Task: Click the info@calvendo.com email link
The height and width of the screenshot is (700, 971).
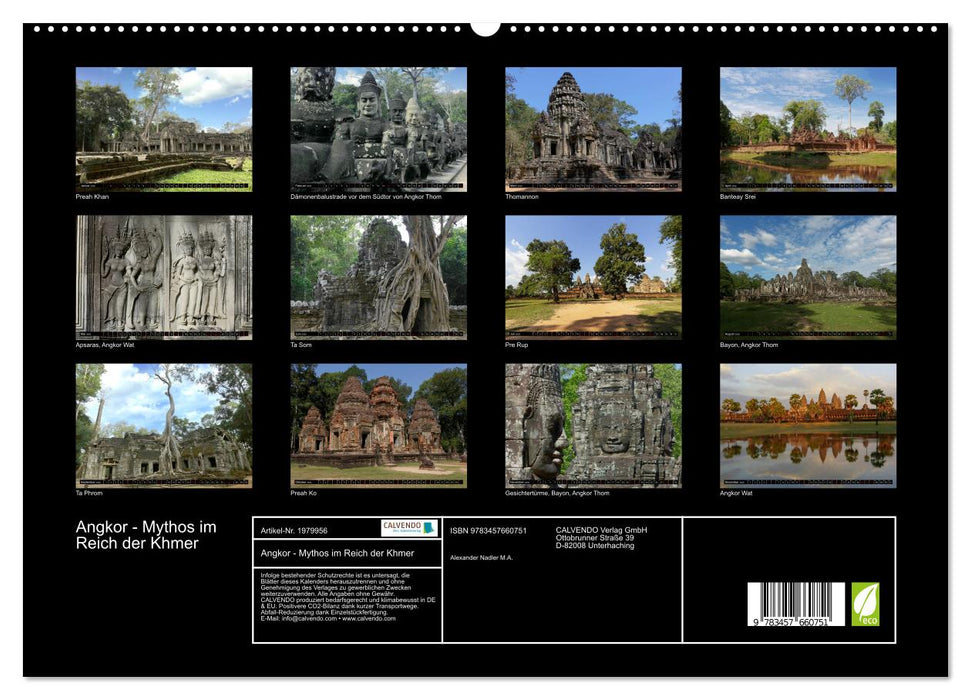Action: click(x=310, y=620)
